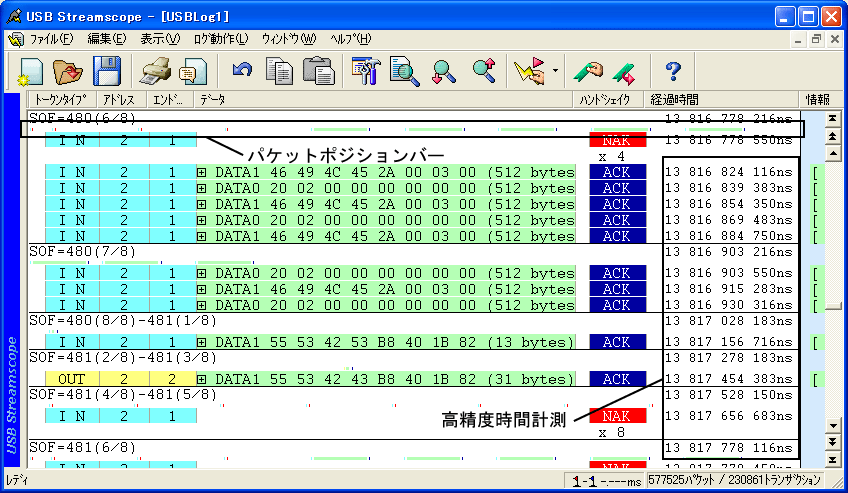Click the 情報 column header
Screen dimensions: 848x493
(x=817, y=99)
